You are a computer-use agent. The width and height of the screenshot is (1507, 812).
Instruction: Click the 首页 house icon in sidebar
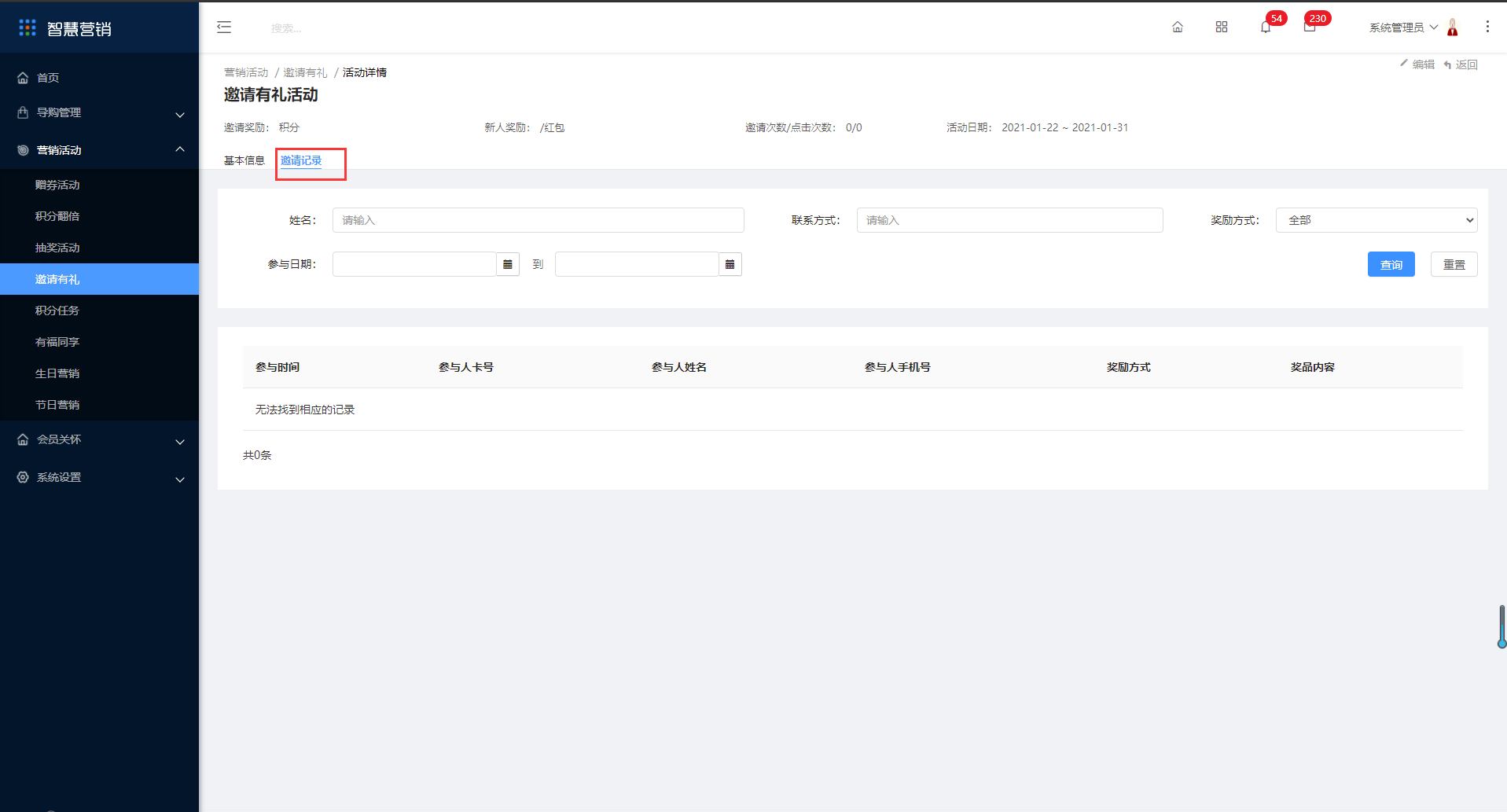click(x=23, y=78)
